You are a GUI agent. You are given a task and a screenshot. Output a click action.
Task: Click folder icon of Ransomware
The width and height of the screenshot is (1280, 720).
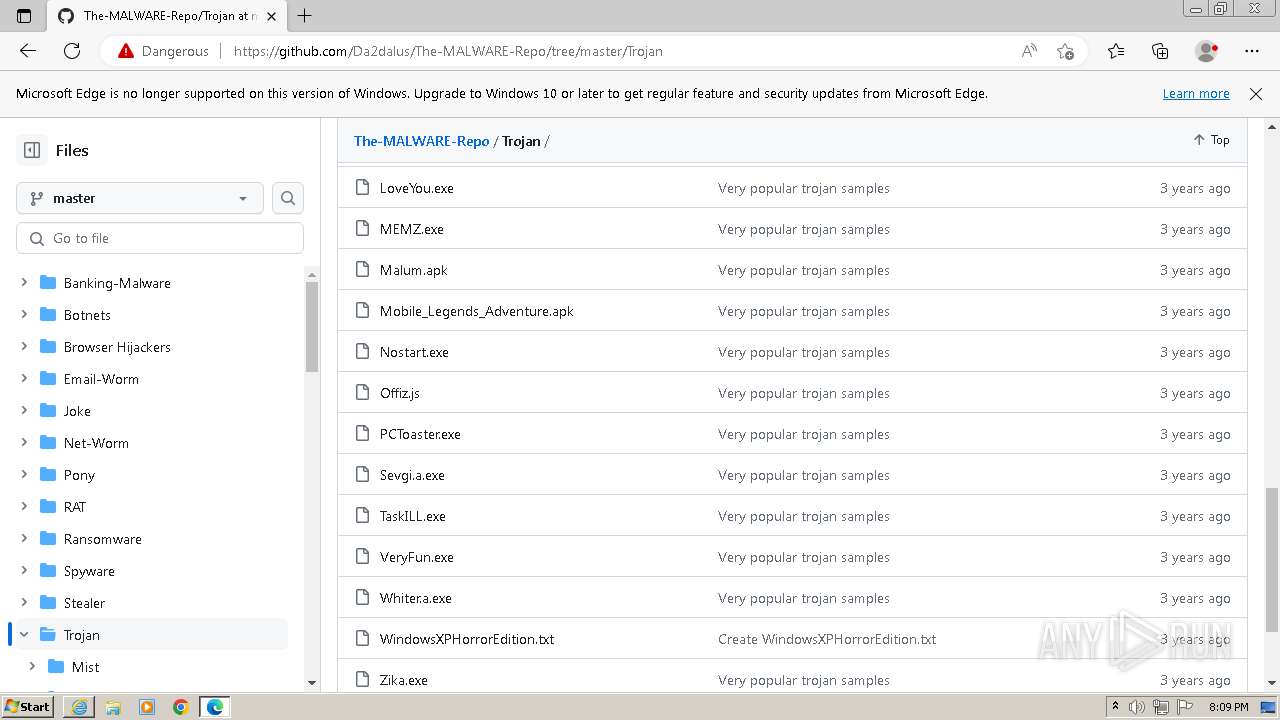47,539
